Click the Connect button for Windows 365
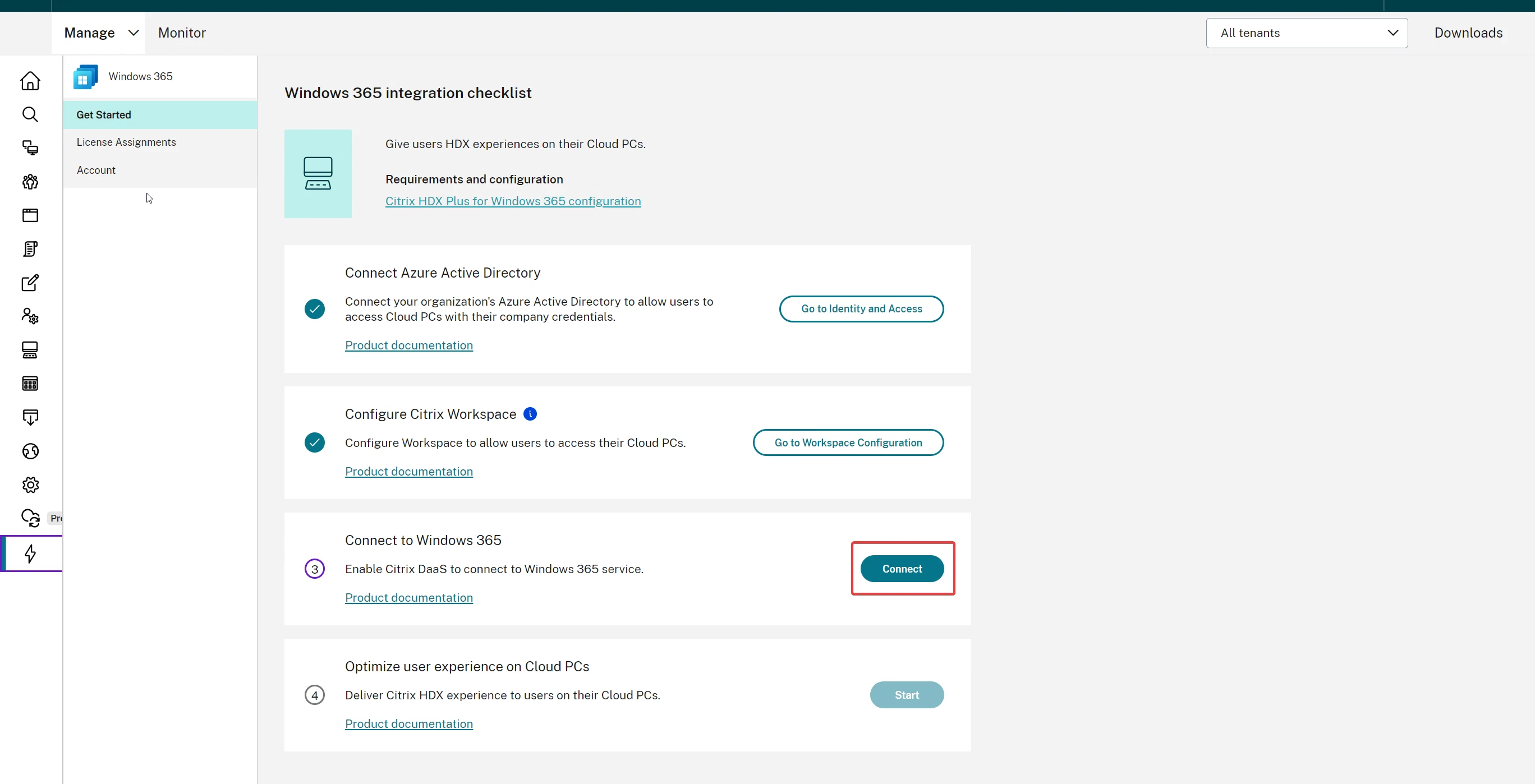The width and height of the screenshot is (1535, 784). pyautogui.click(x=902, y=568)
